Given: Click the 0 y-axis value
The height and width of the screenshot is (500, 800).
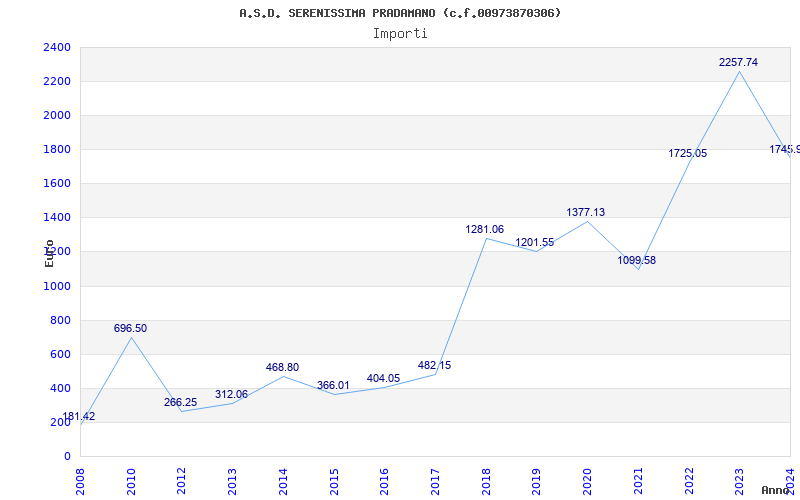Looking at the screenshot, I should pos(67,456).
